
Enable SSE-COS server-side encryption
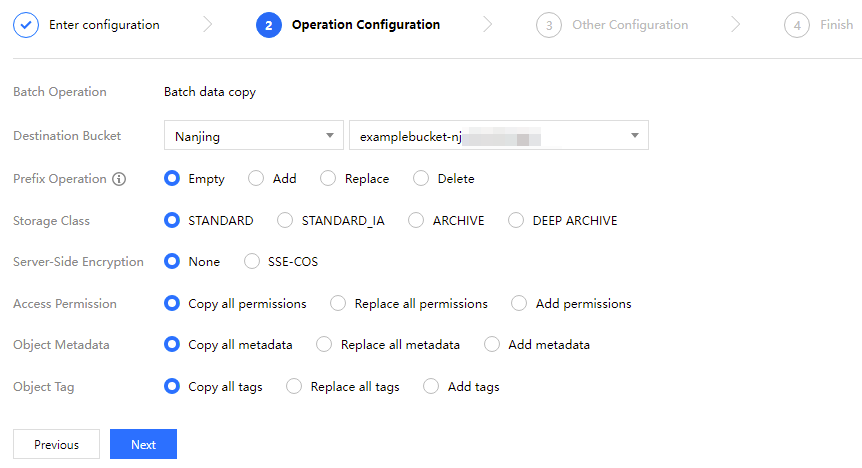[x=252, y=262]
